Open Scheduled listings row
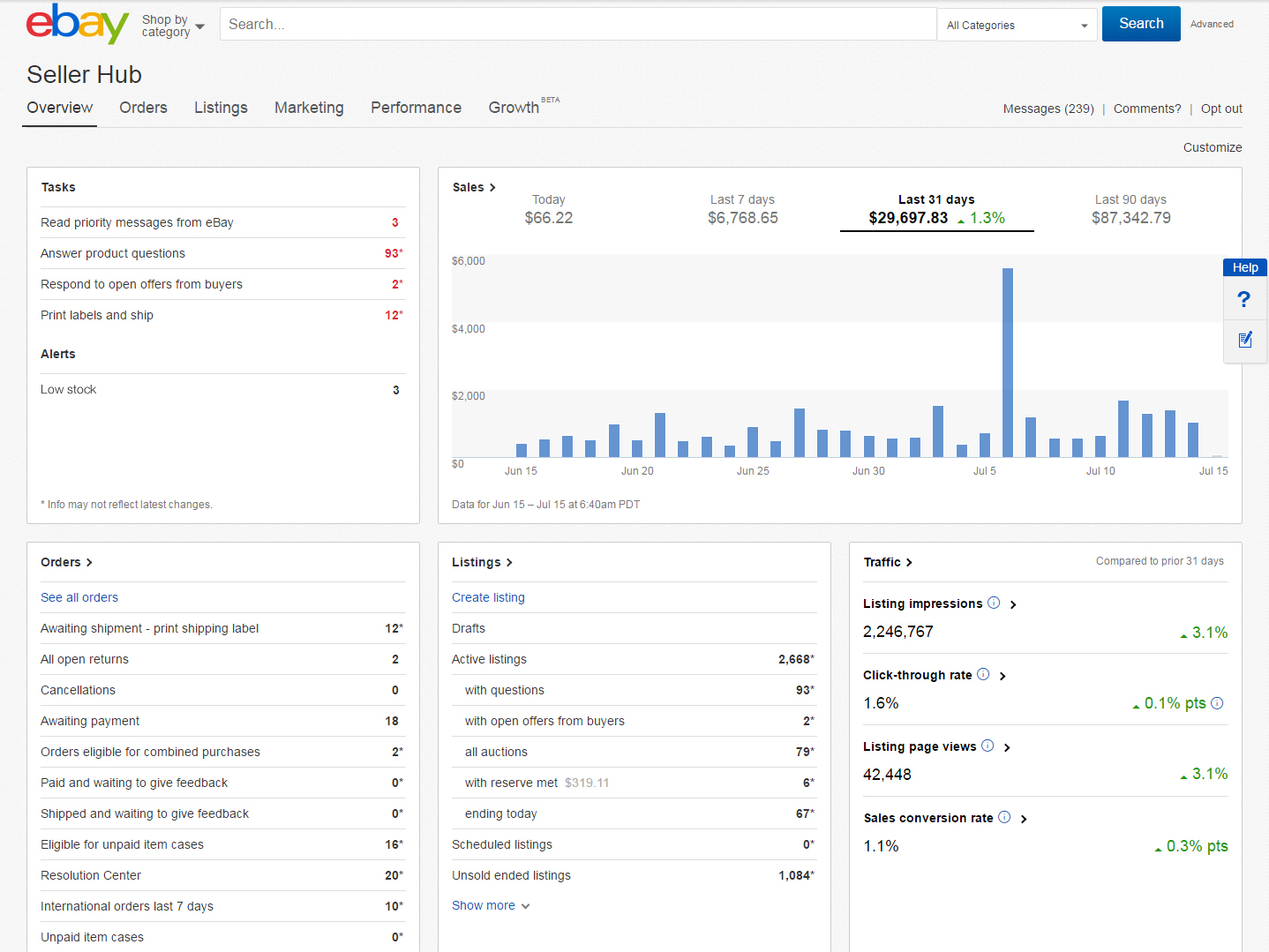Screen dimensions: 1269x952 point(634,844)
